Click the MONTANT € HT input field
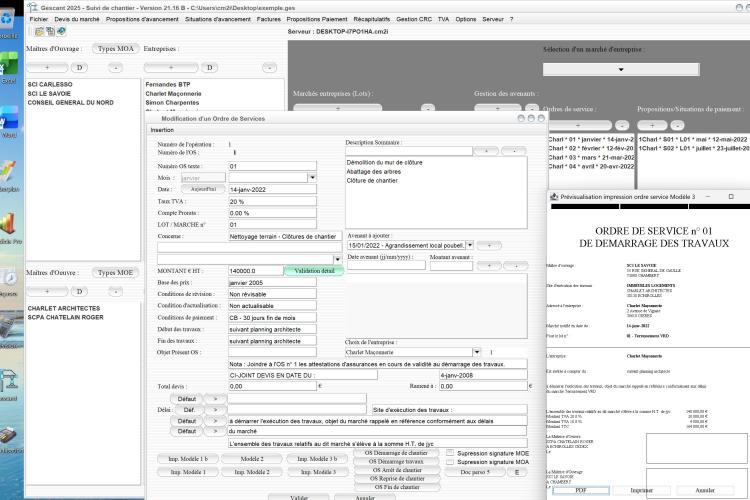 point(255,271)
